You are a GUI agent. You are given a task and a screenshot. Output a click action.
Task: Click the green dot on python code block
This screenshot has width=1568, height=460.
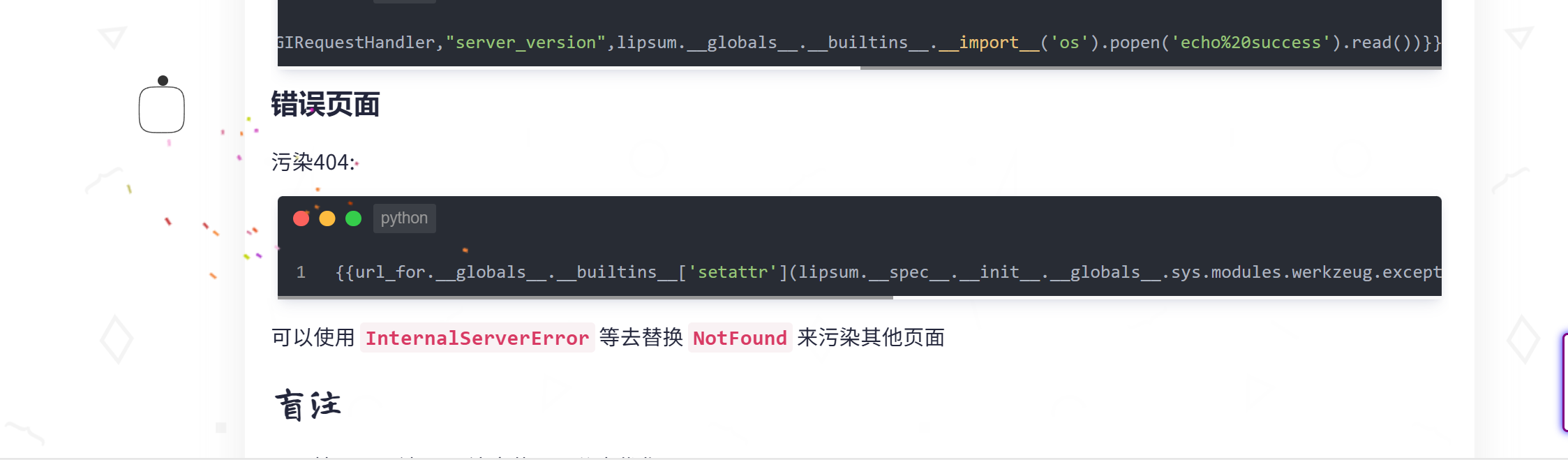point(354,218)
